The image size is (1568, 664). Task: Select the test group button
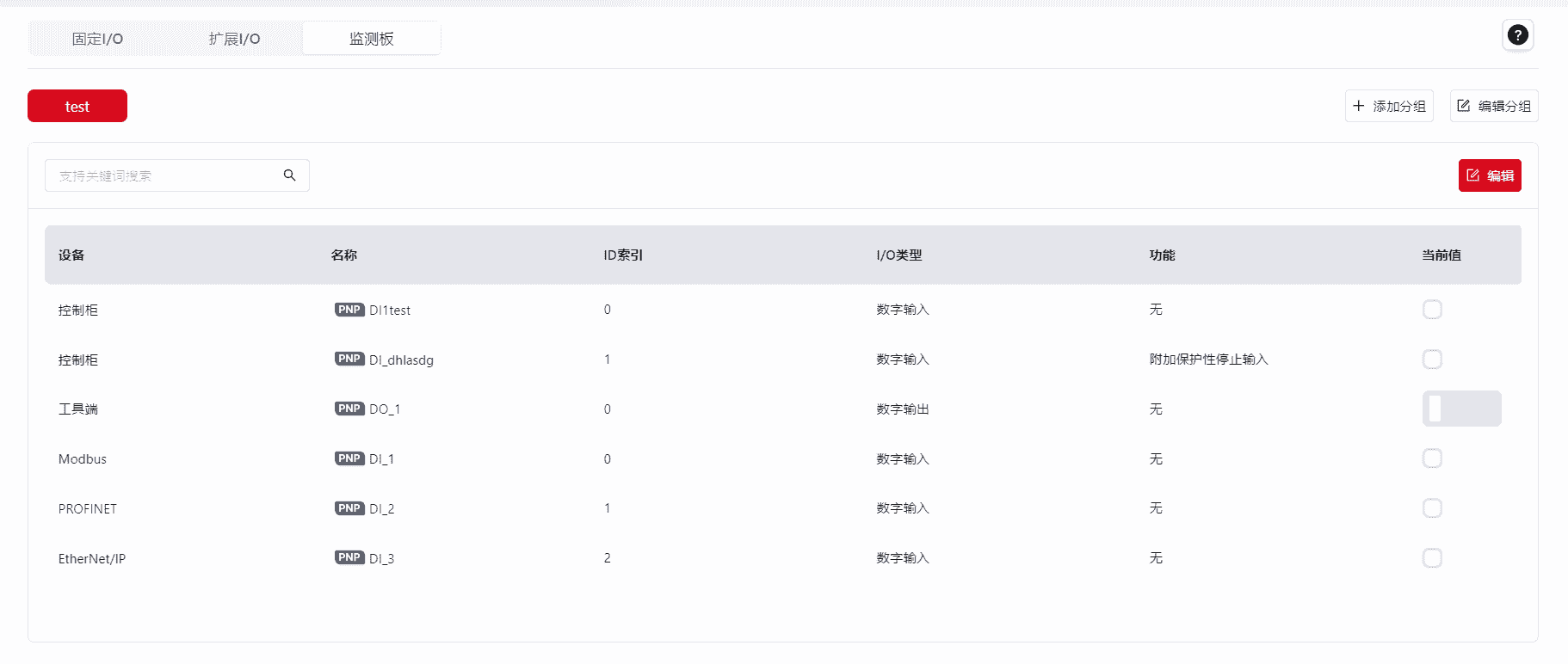77,106
